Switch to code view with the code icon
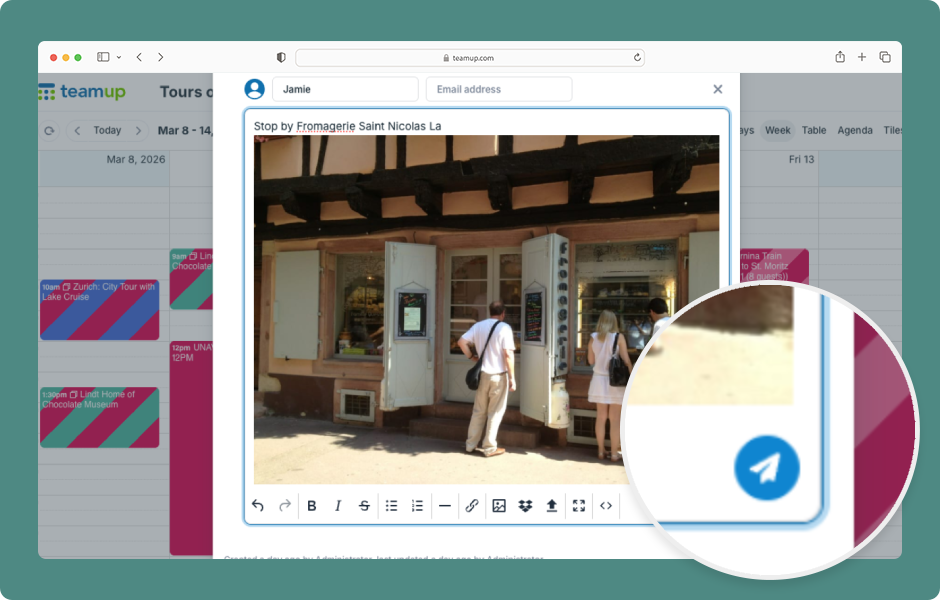The width and height of the screenshot is (940, 600). [x=606, y=505]
